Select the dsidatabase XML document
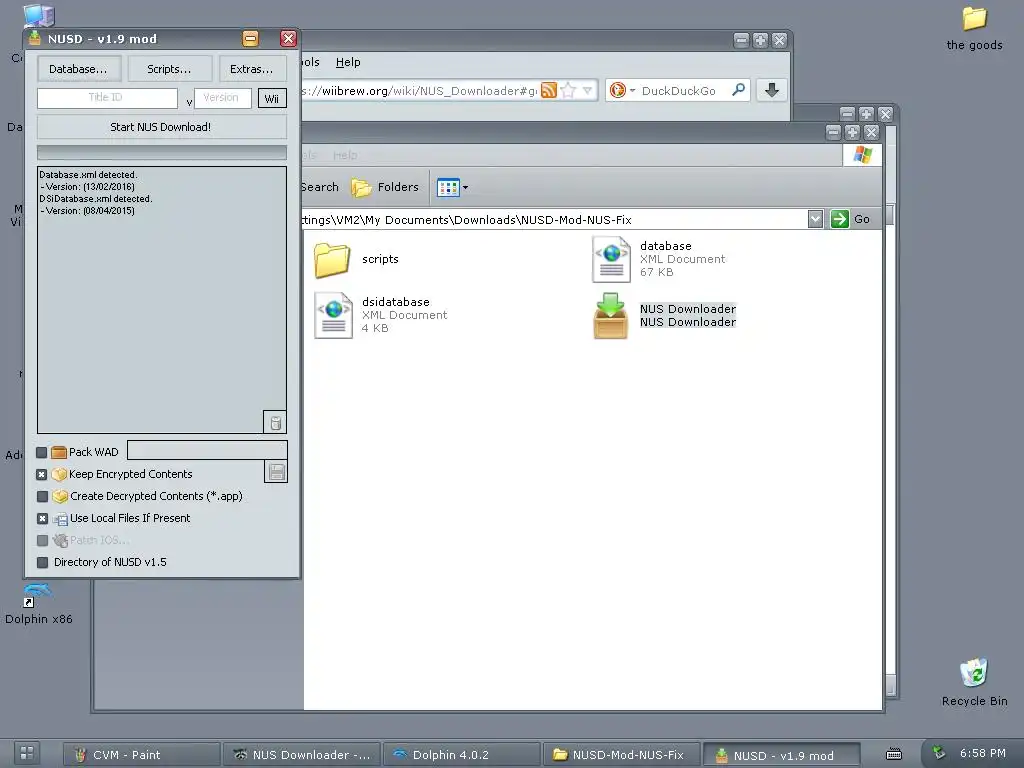The width and height of the screenshot is (1024, 768). coord(381,315)
